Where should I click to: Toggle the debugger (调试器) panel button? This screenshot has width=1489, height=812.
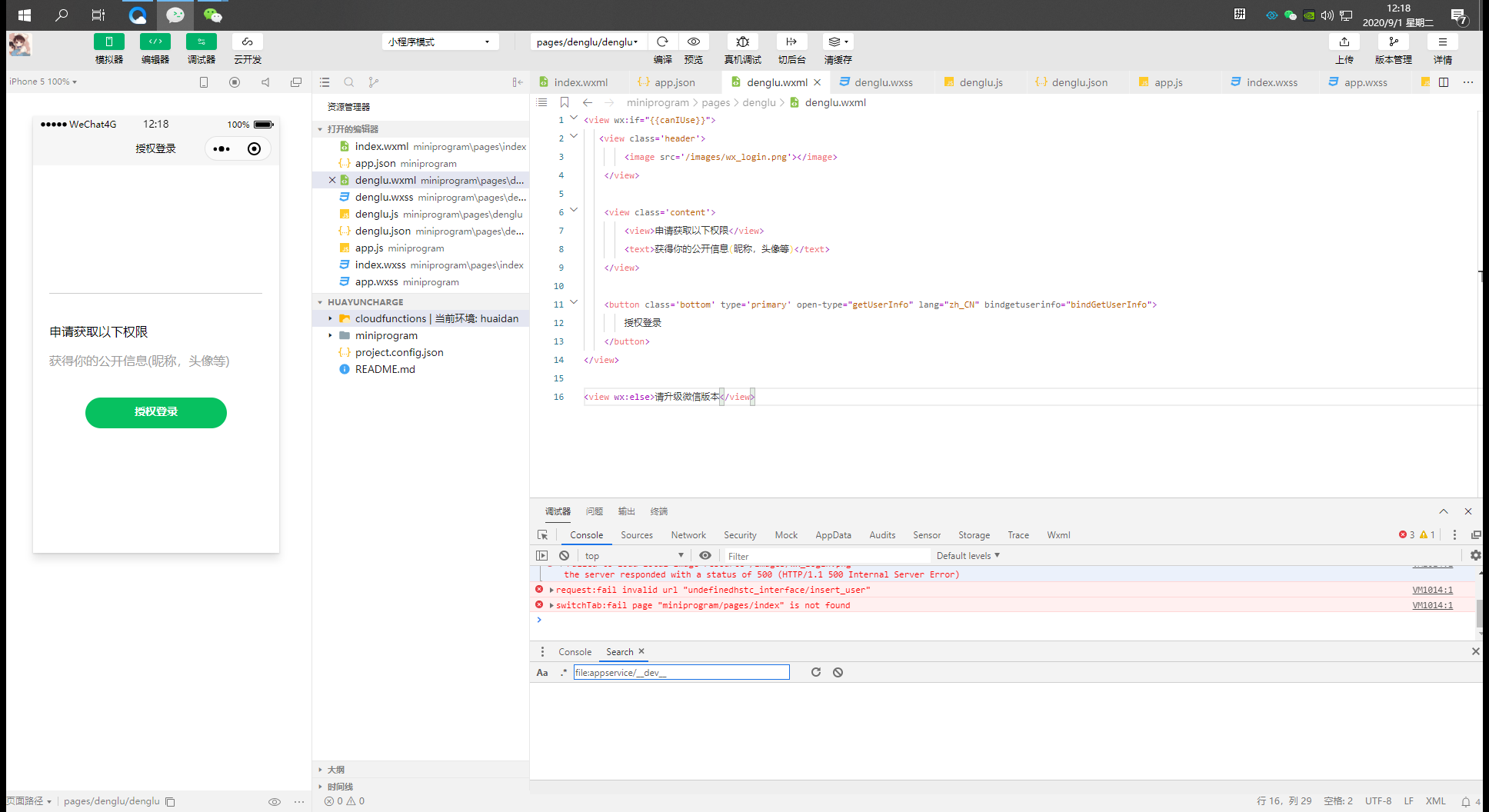(202, 42)
